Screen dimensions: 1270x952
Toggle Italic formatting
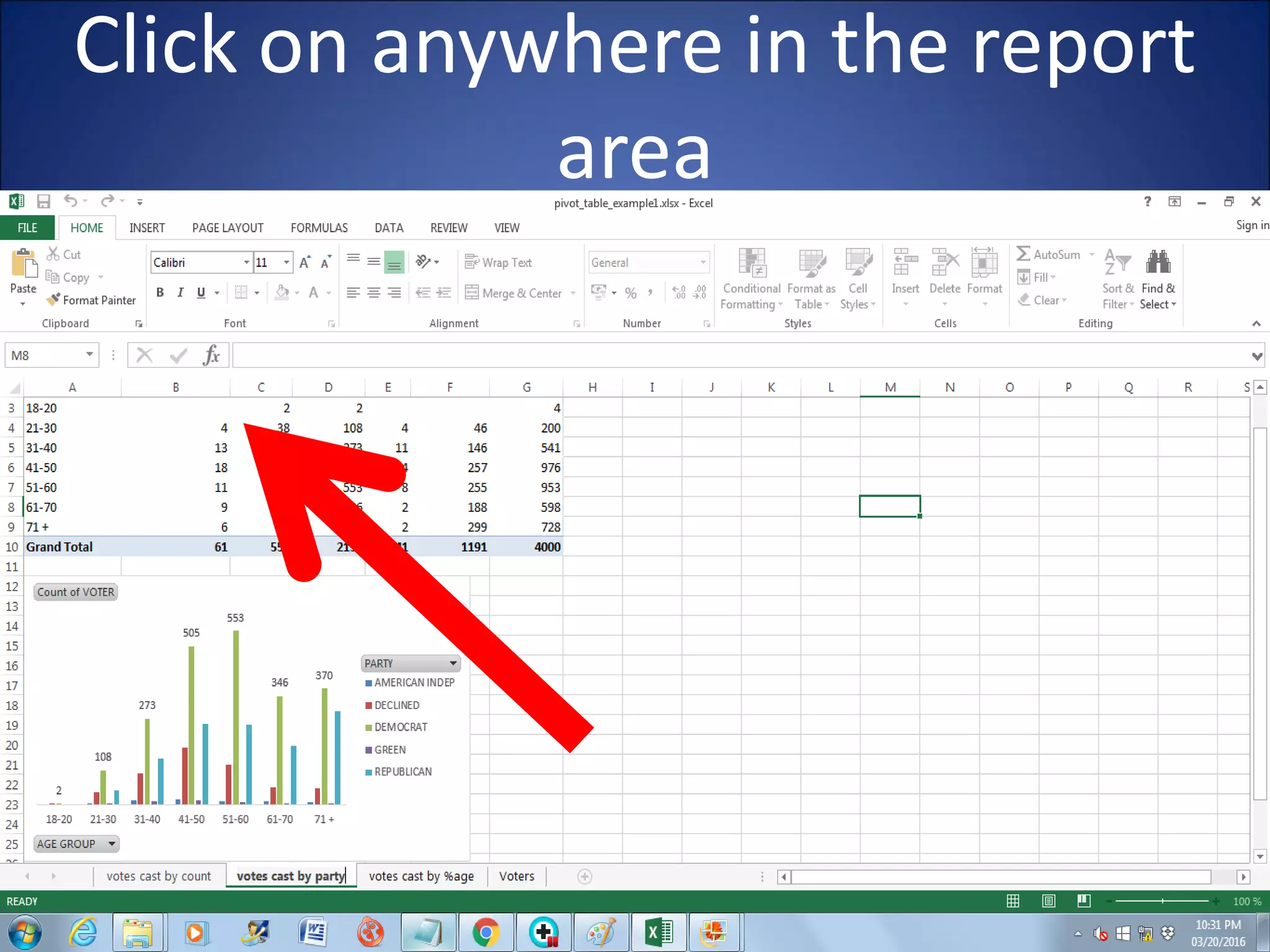coord(180,293)
